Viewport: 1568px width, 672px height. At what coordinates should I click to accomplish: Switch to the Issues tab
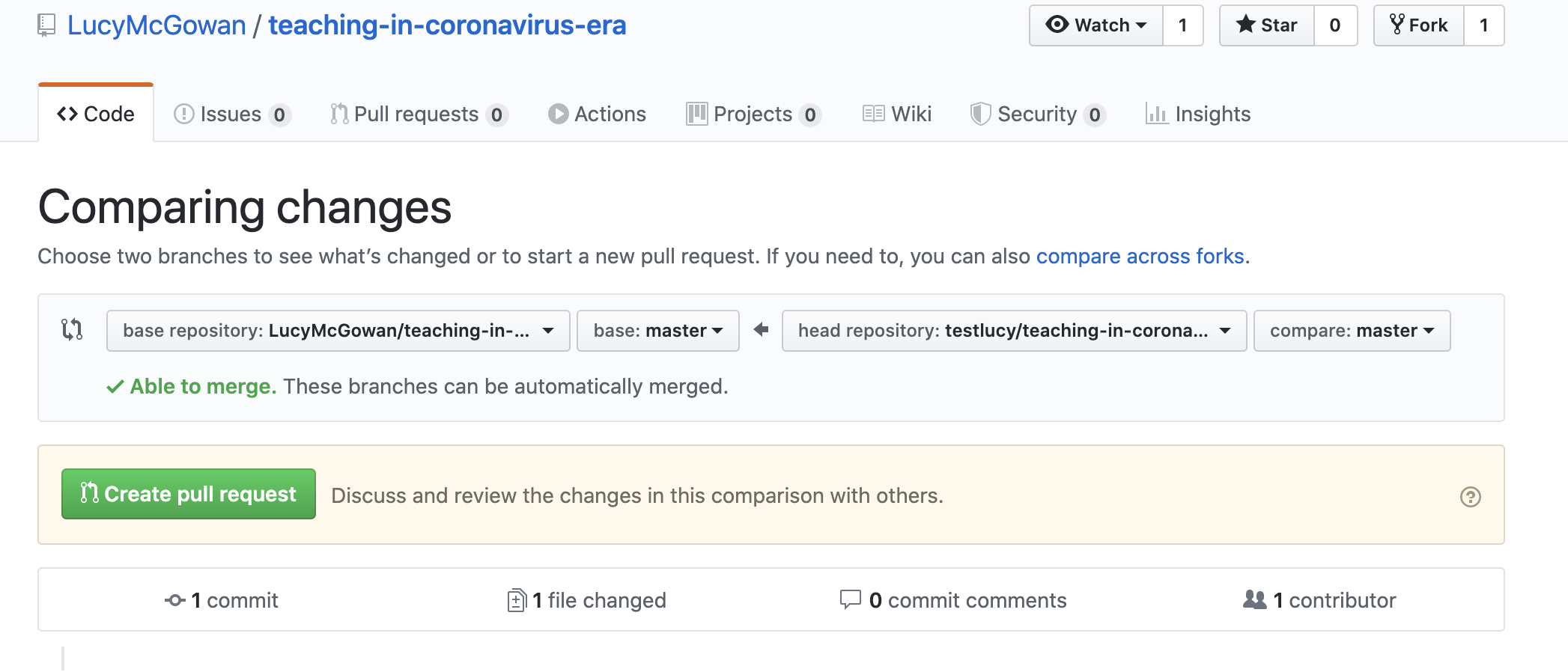click(x=231, y=114)
